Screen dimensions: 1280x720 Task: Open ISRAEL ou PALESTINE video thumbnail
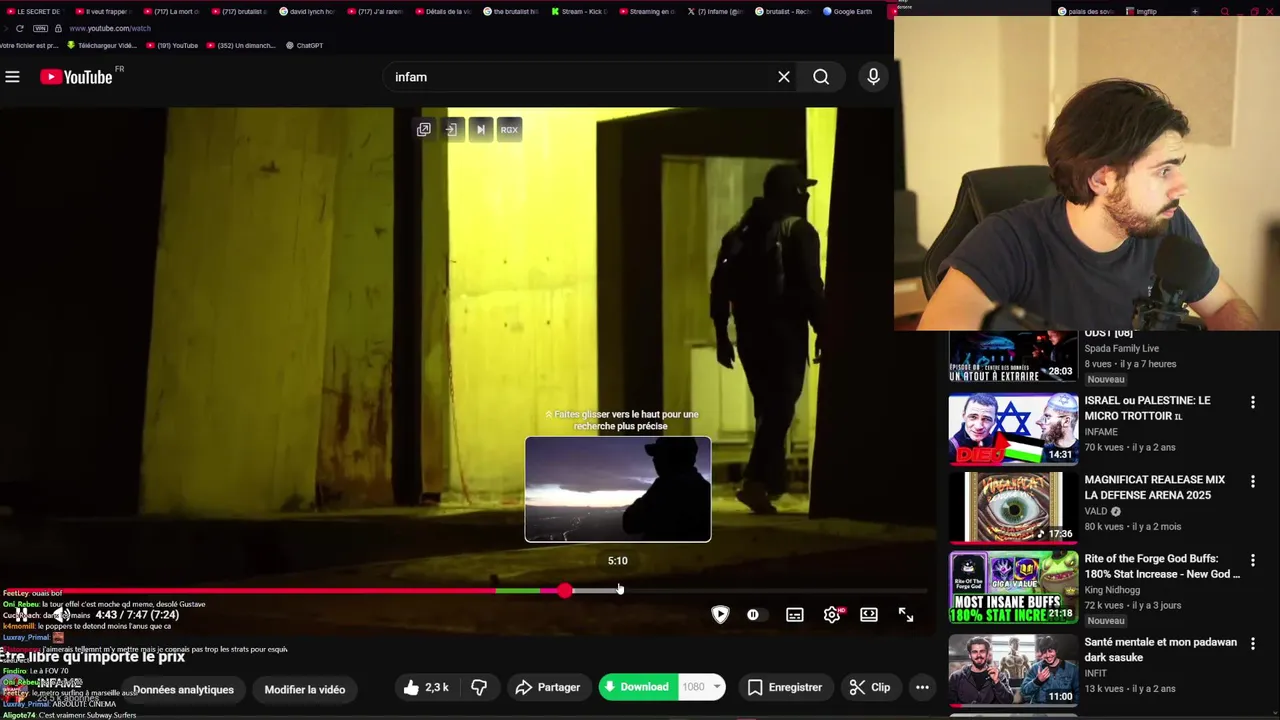pyautogui.click(x=1013, y=429)
